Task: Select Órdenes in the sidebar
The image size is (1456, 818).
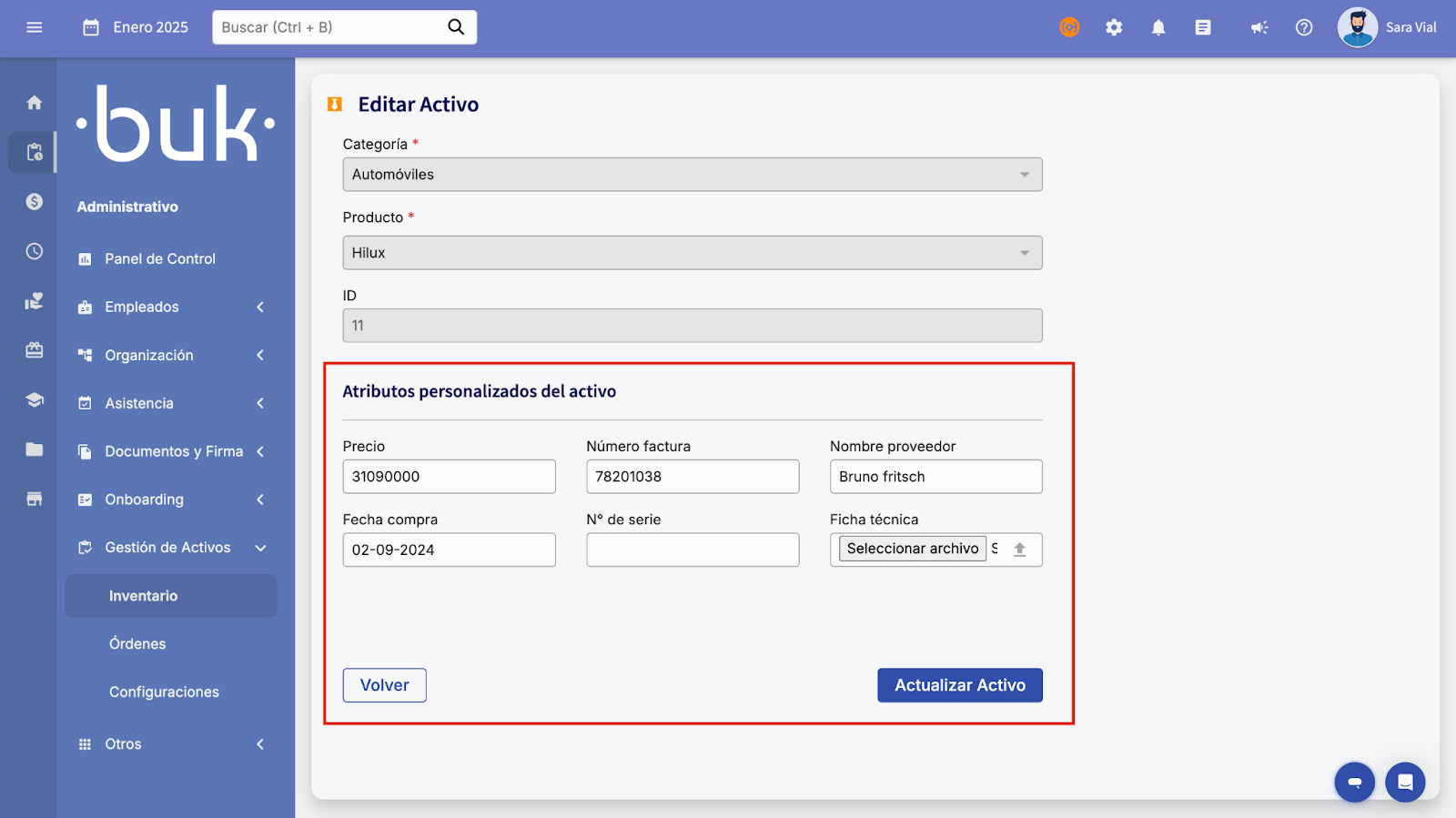Action: pos(137,644)
